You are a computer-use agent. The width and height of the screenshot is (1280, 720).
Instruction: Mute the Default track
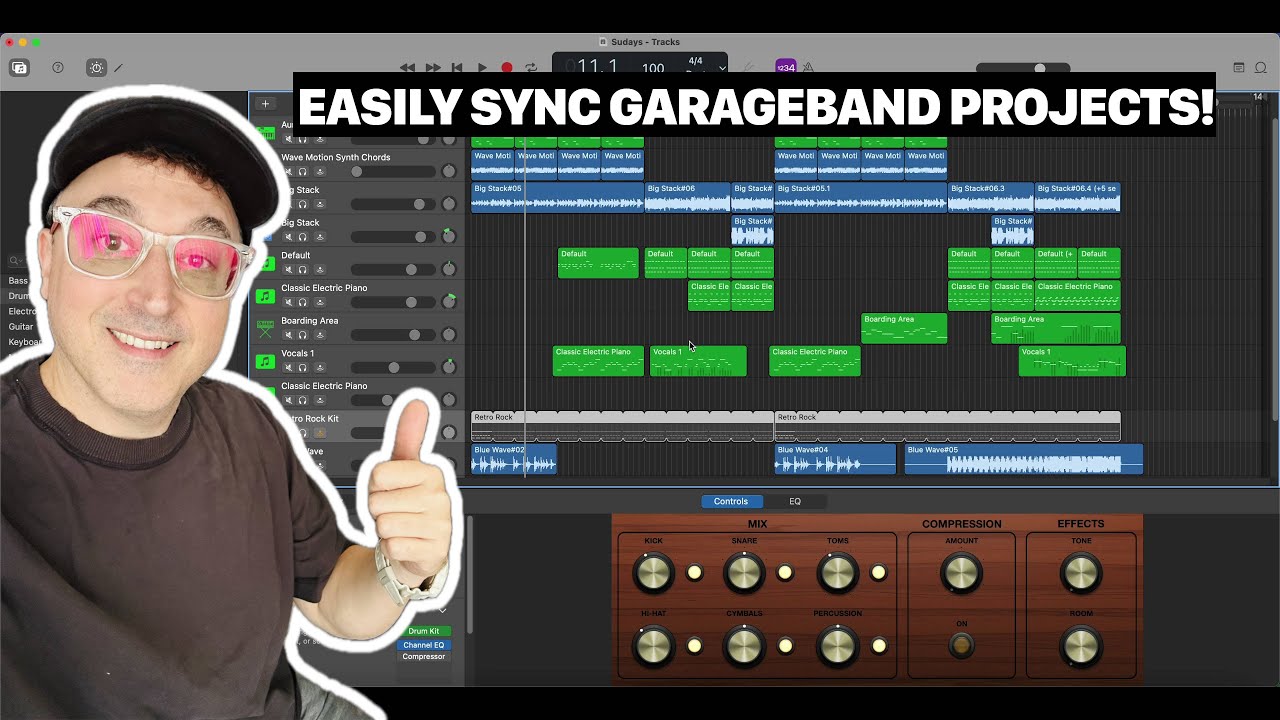click(x=288, y=270)
